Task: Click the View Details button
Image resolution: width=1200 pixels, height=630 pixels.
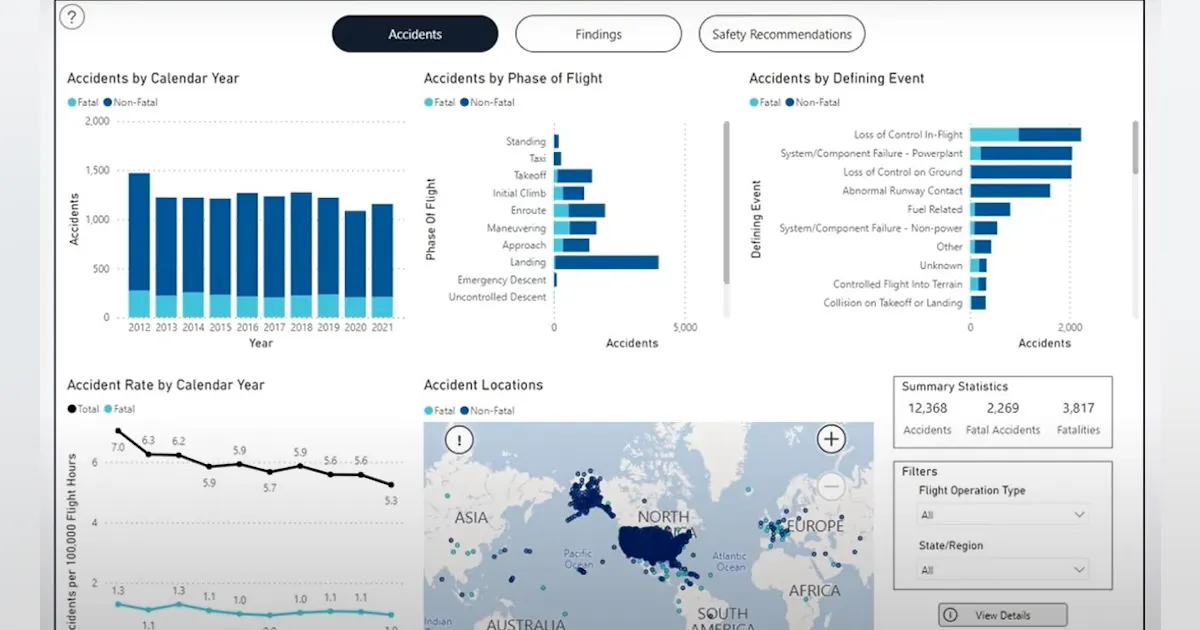Action: click(x=1003, y=615)
